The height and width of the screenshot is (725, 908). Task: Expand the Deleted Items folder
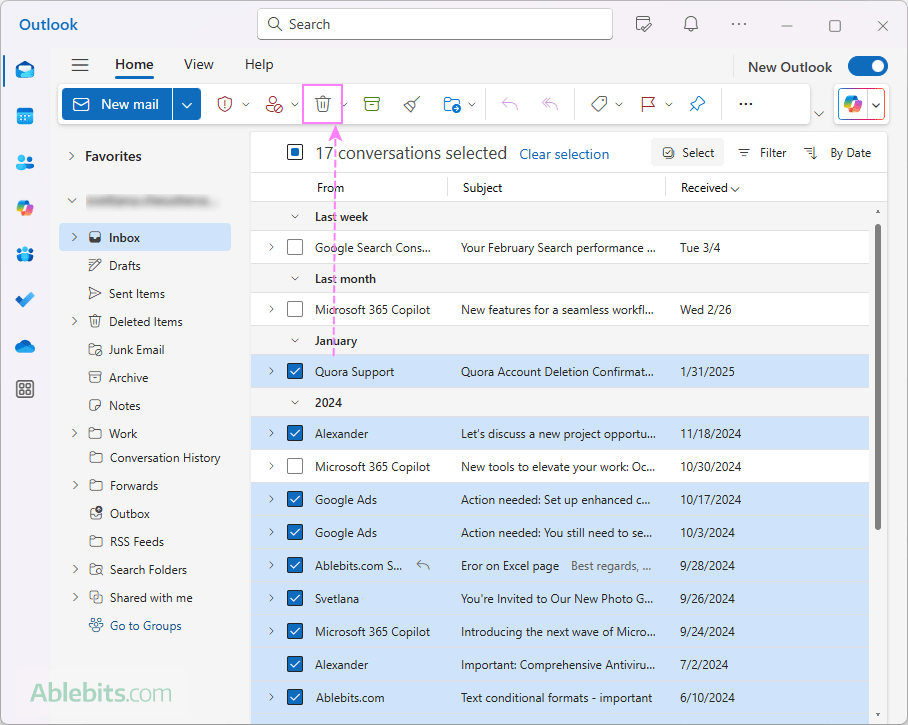tap(74, 321)
